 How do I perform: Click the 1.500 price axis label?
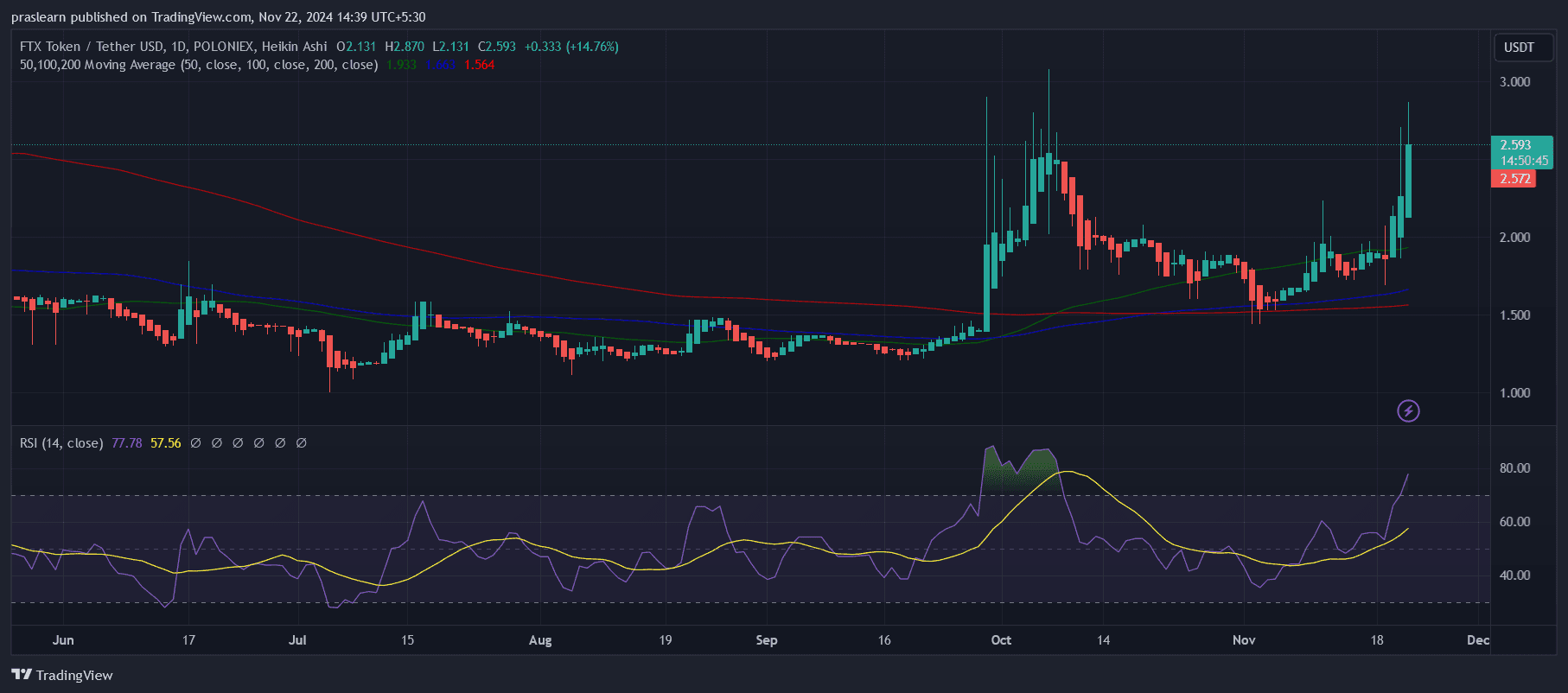click(1514, 315)
